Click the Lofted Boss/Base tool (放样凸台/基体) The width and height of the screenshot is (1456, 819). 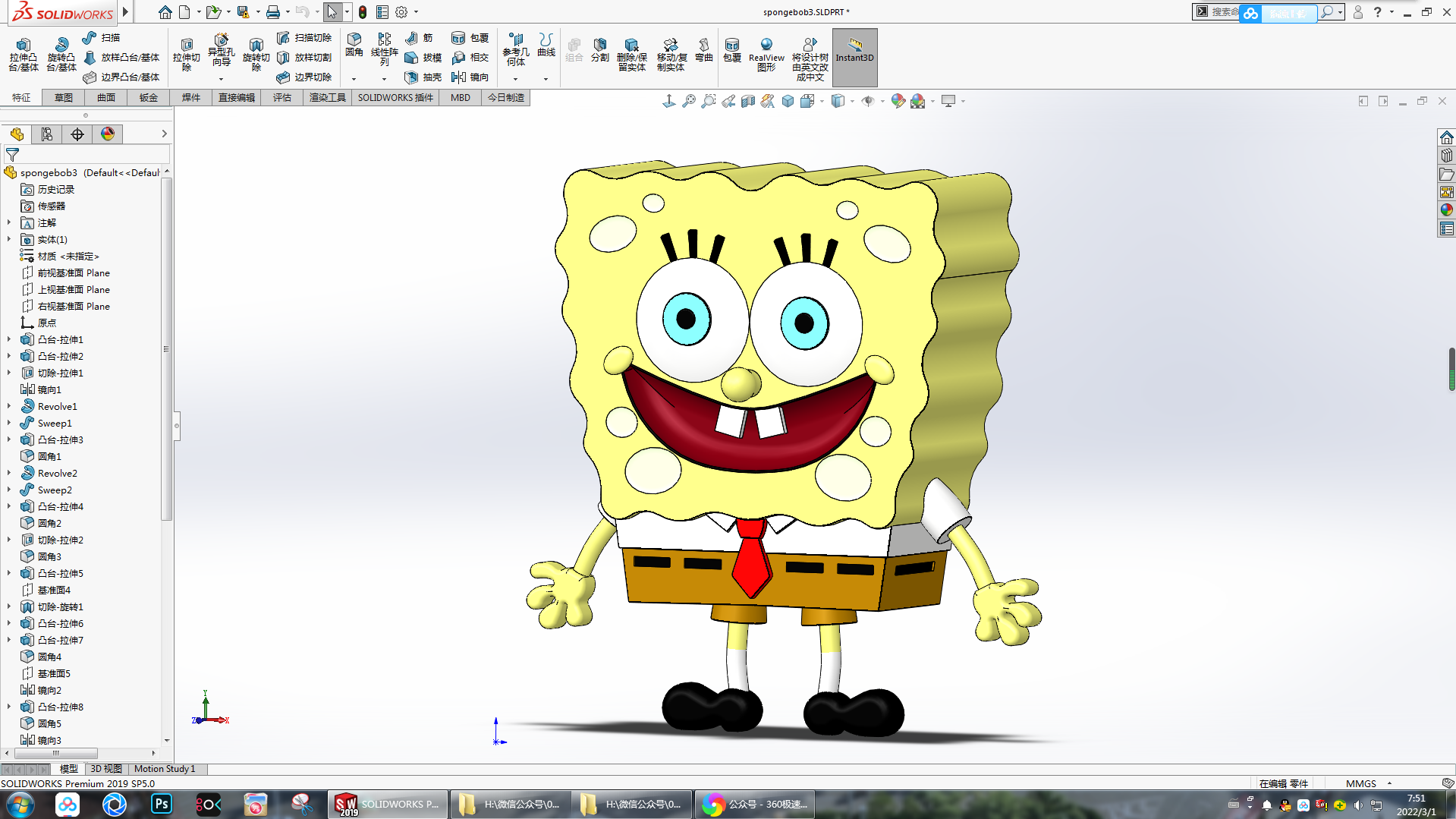point(121,57)
